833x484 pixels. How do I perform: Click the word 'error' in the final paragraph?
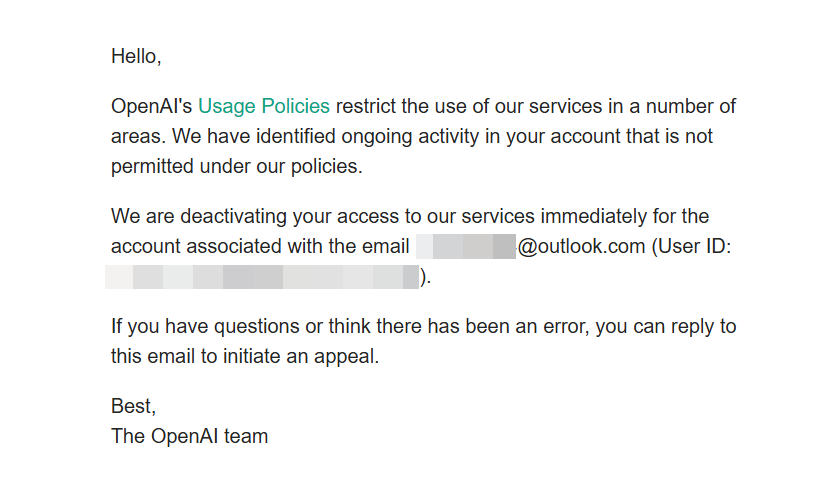coord(565,326)
